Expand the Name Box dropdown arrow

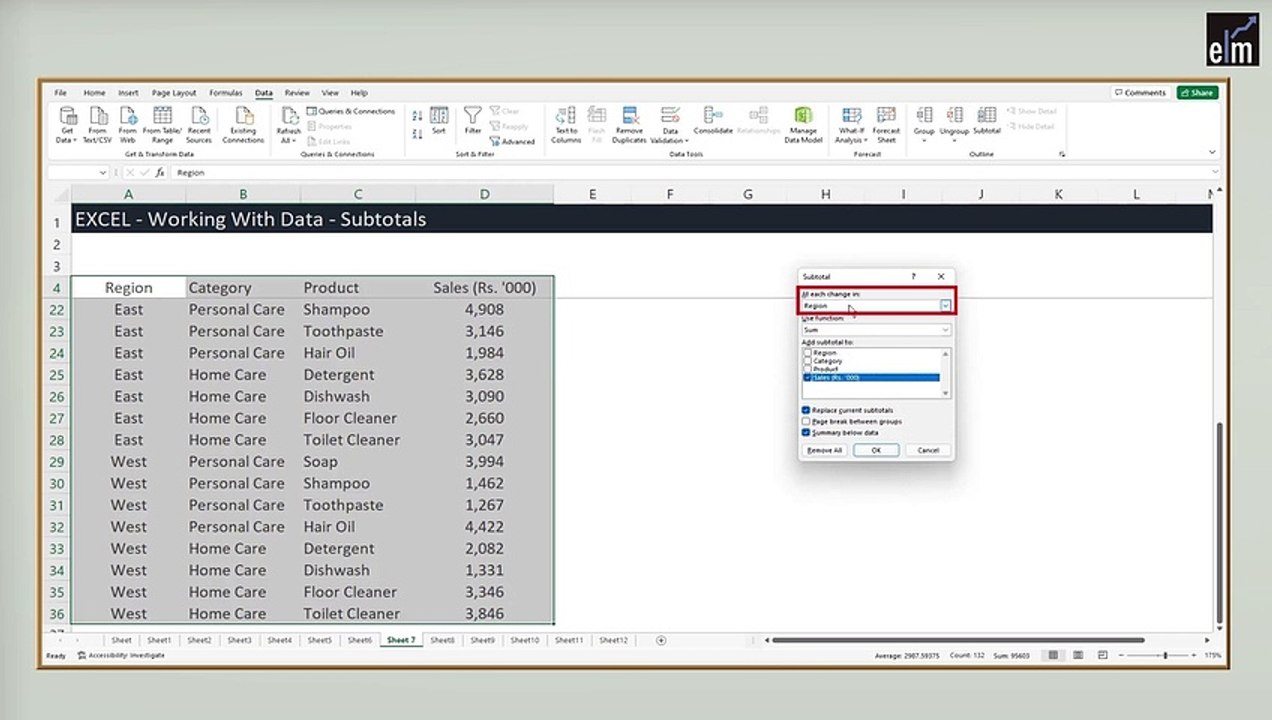coord(103,173)
